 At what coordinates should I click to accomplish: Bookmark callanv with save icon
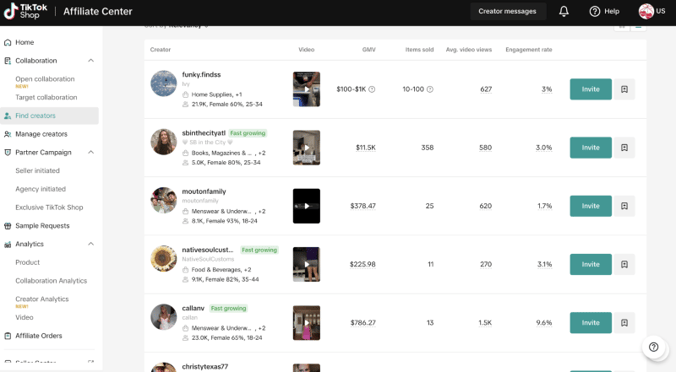[624, 323]
